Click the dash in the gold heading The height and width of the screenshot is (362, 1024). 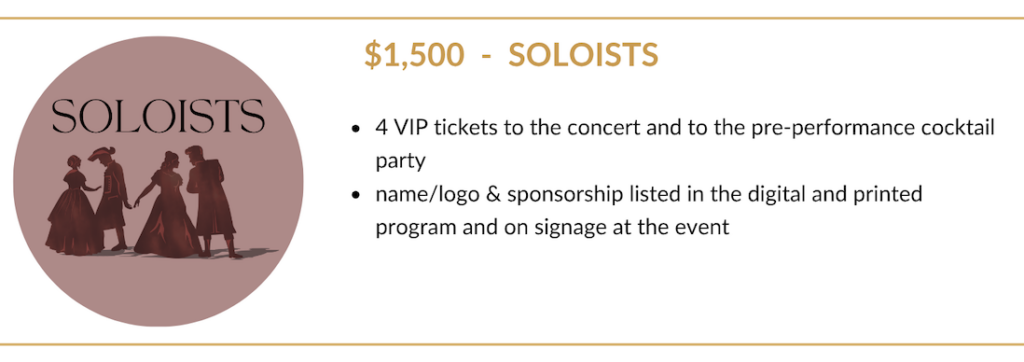tap(486, 57)
